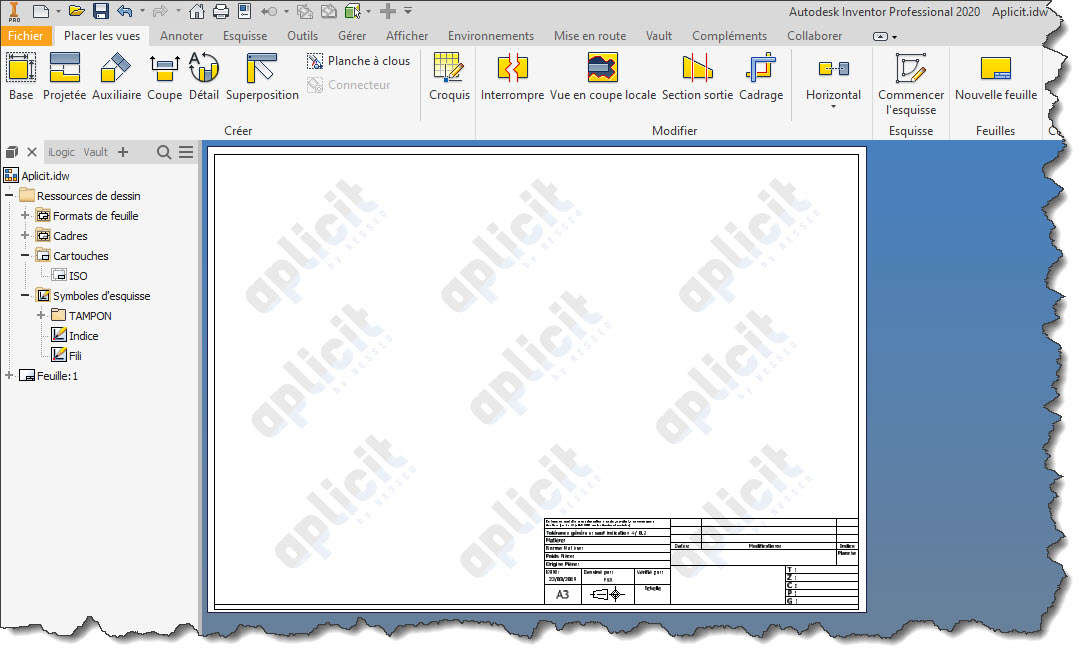Open the Environnements tab

click(x=491, y=35)
